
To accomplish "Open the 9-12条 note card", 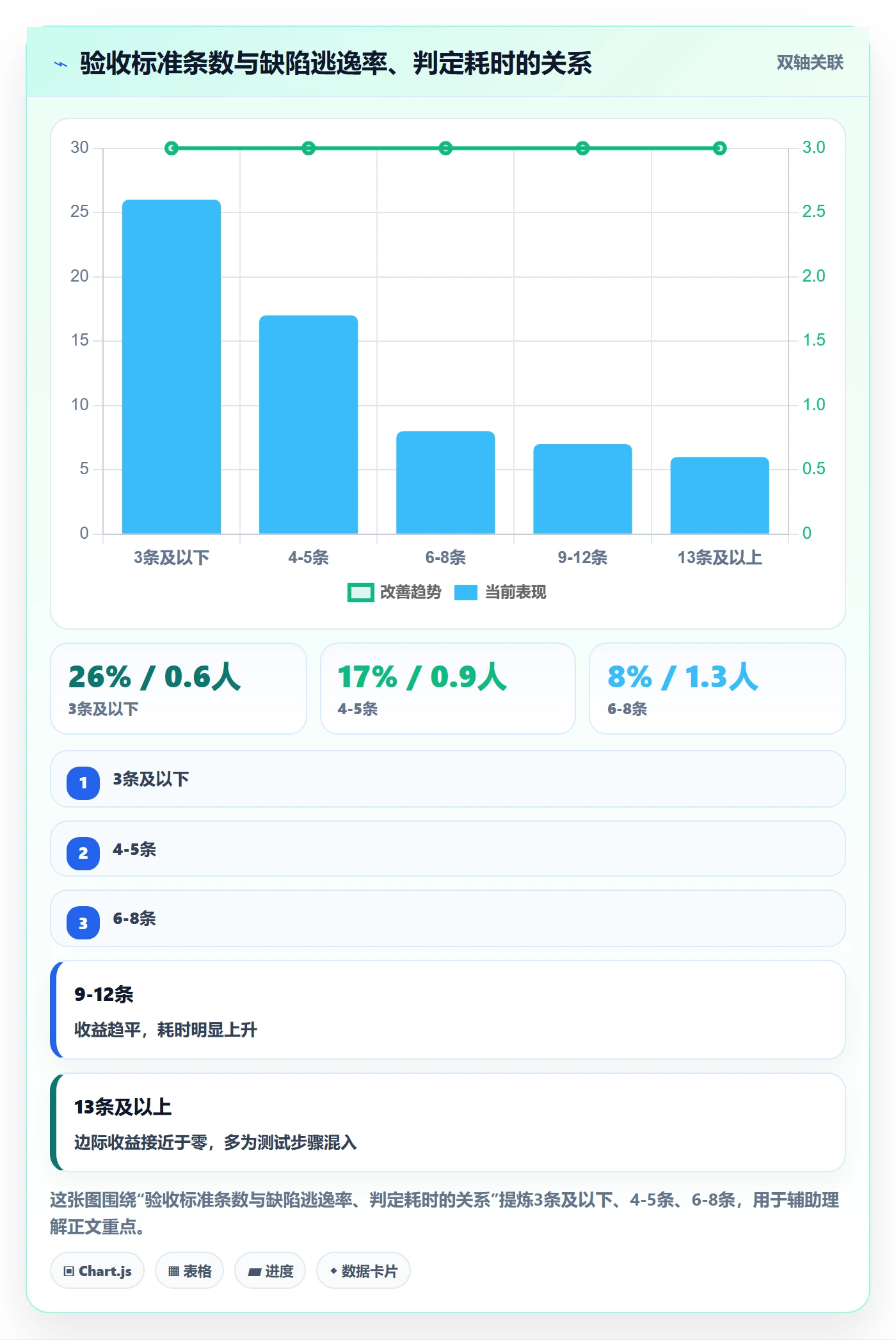I will point(448,1010).
